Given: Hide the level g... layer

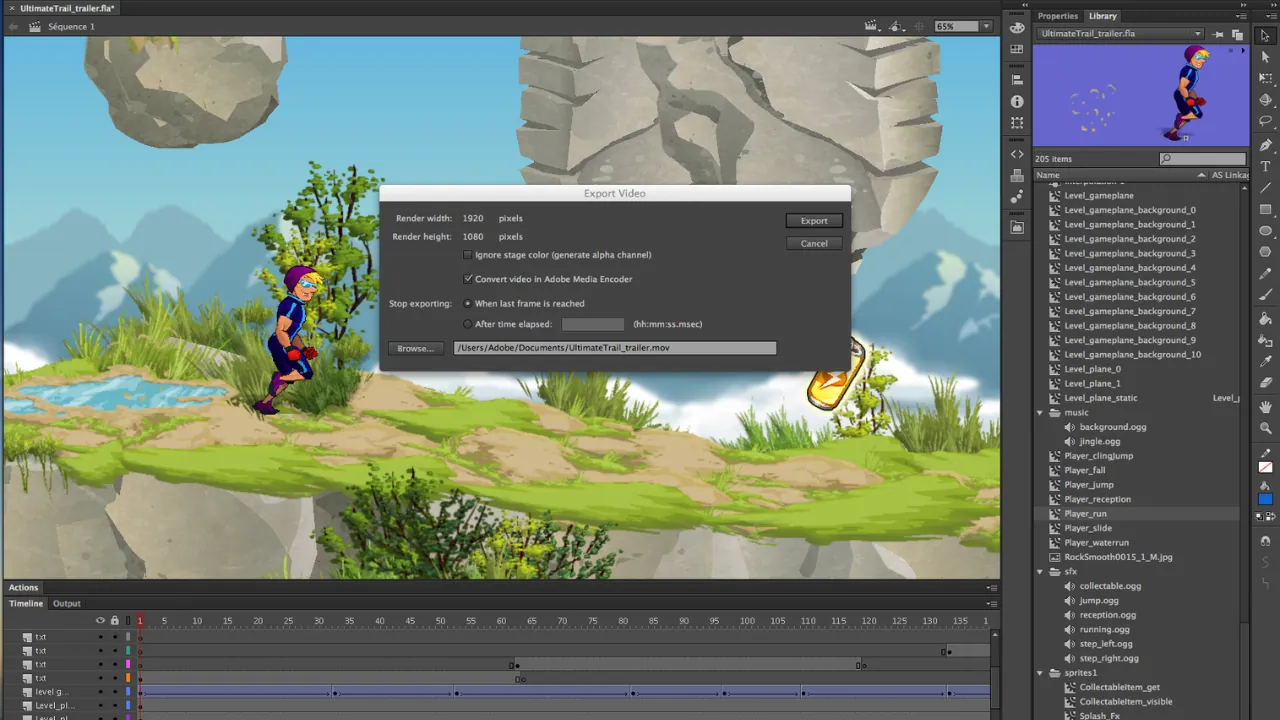Looking at the screenshot, I should point(100,692).
